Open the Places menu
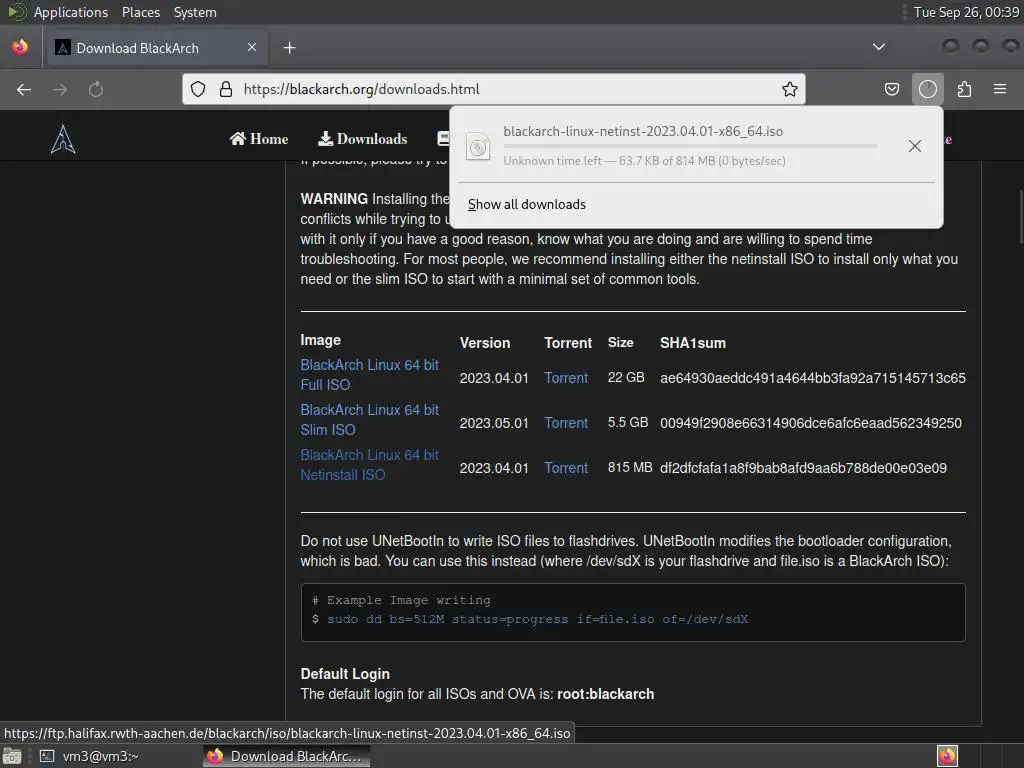This screenshot has height=768, width=1024. point(141,12)
